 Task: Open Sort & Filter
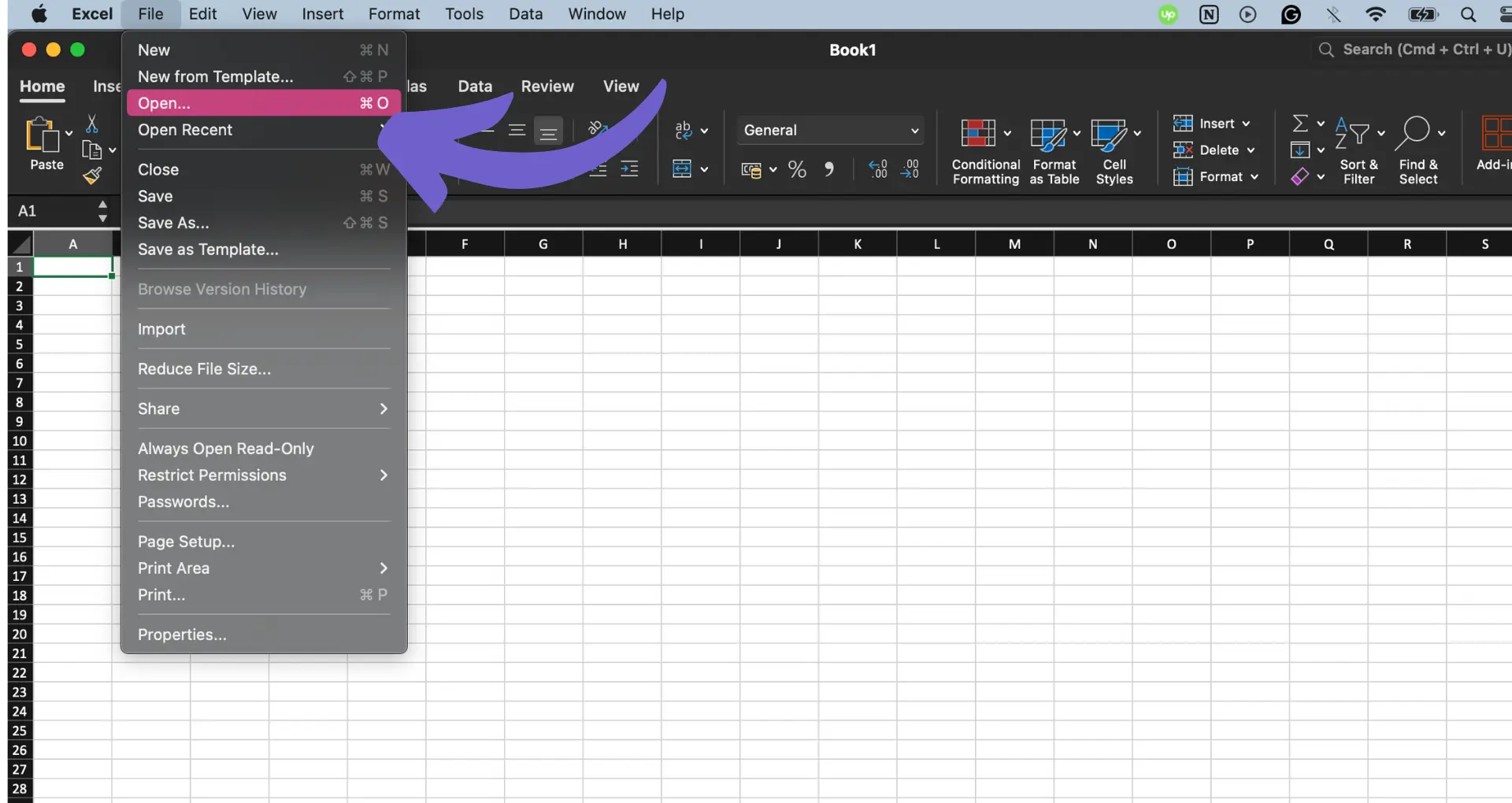pyautogui.click(x=1358, y=152)
